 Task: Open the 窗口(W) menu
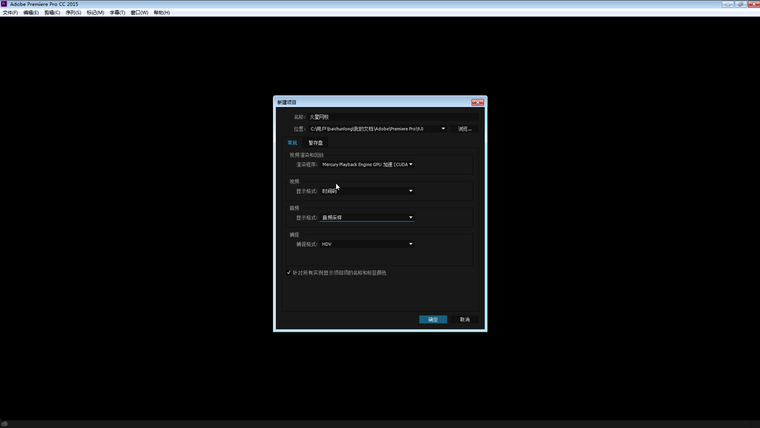pyautogui.click(x=139, y=13)
